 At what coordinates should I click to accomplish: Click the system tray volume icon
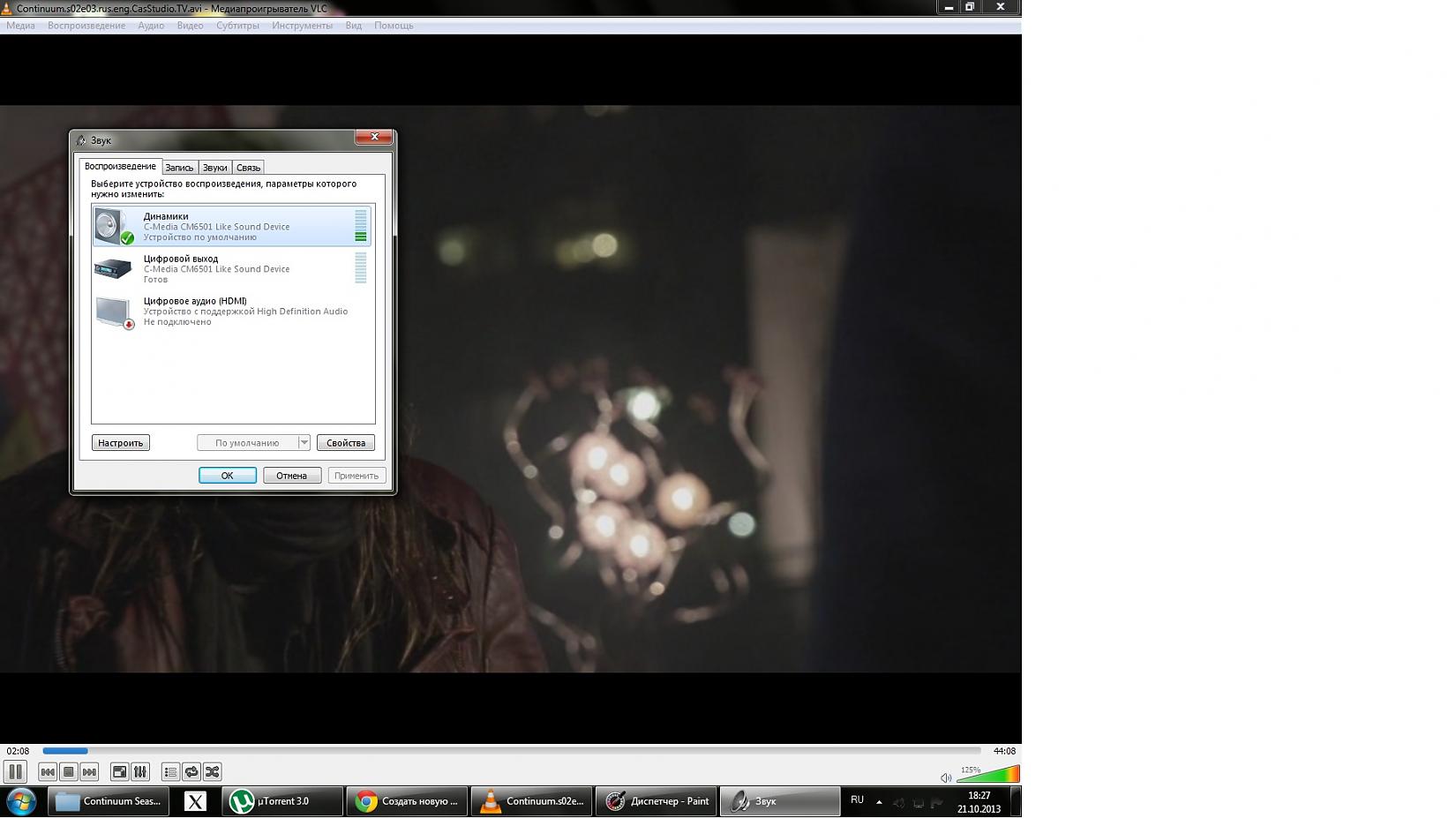tap(898, 803)
